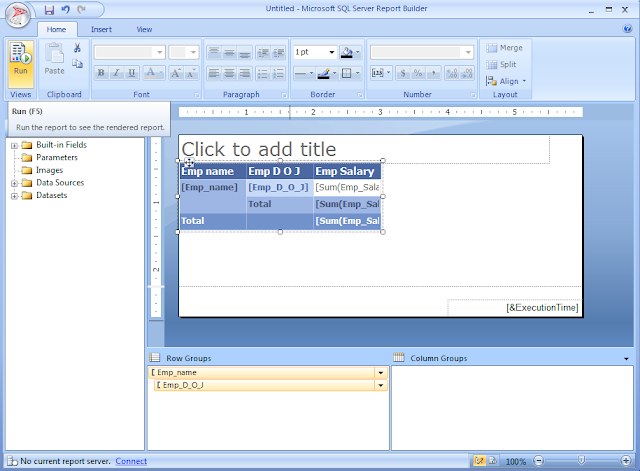640x471 pixels.
Task: Toggle italic formatting
Action: coord(116,73)
